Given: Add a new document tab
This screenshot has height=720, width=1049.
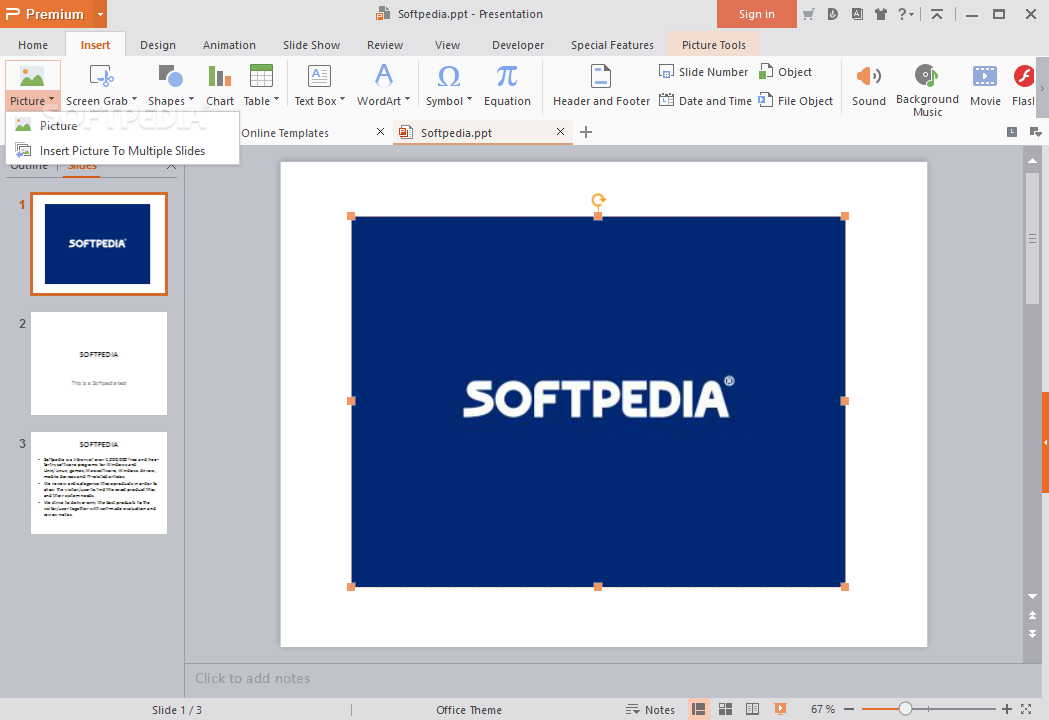Looking at the screenshot, I should pos(586,132).
